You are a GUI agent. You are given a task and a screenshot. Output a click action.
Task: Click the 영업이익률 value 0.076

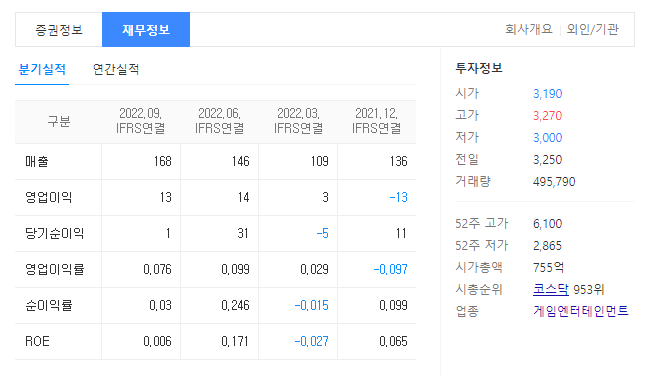tap(157, 269)
